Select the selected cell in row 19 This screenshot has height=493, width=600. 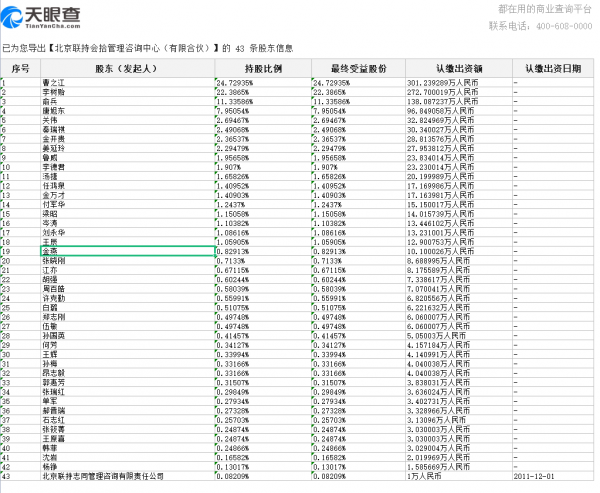(127, 251)
